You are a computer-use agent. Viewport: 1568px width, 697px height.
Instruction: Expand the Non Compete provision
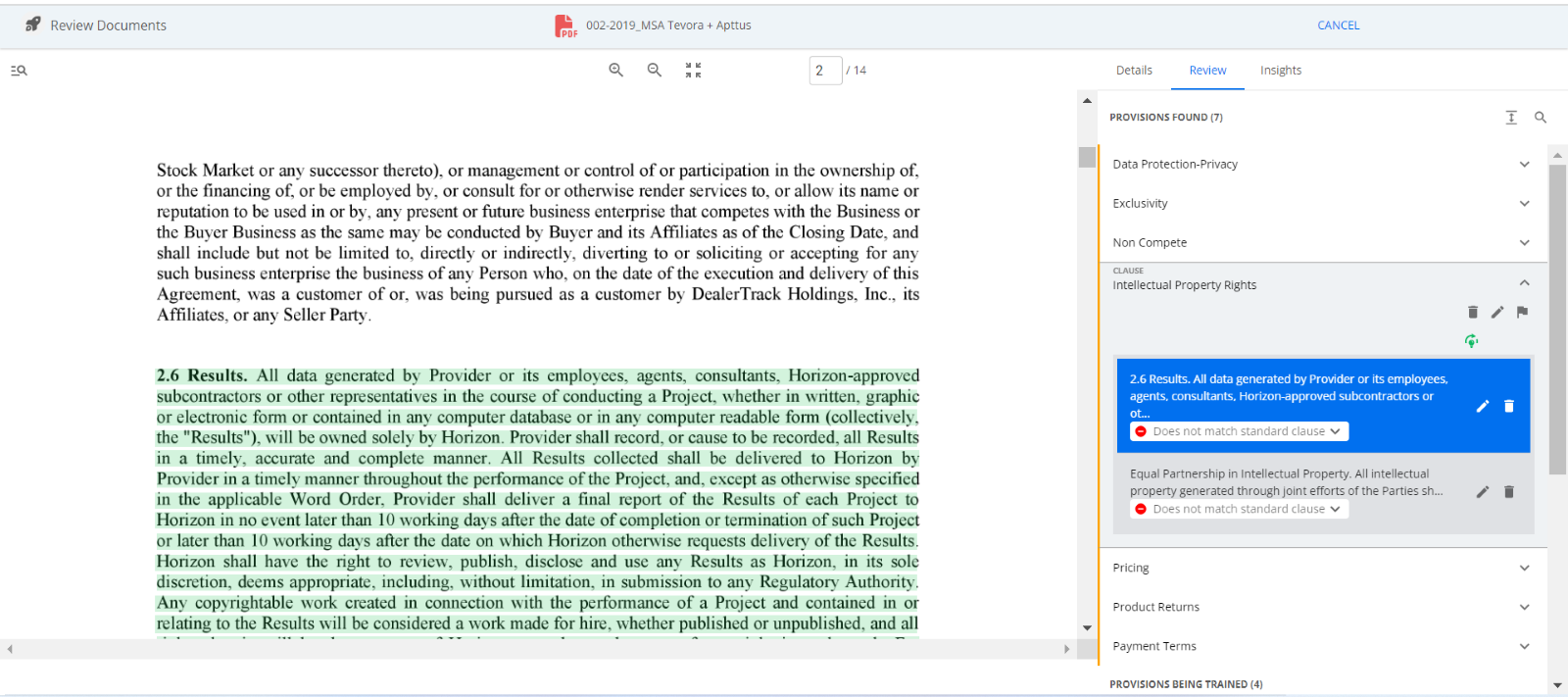point(1524,243)
